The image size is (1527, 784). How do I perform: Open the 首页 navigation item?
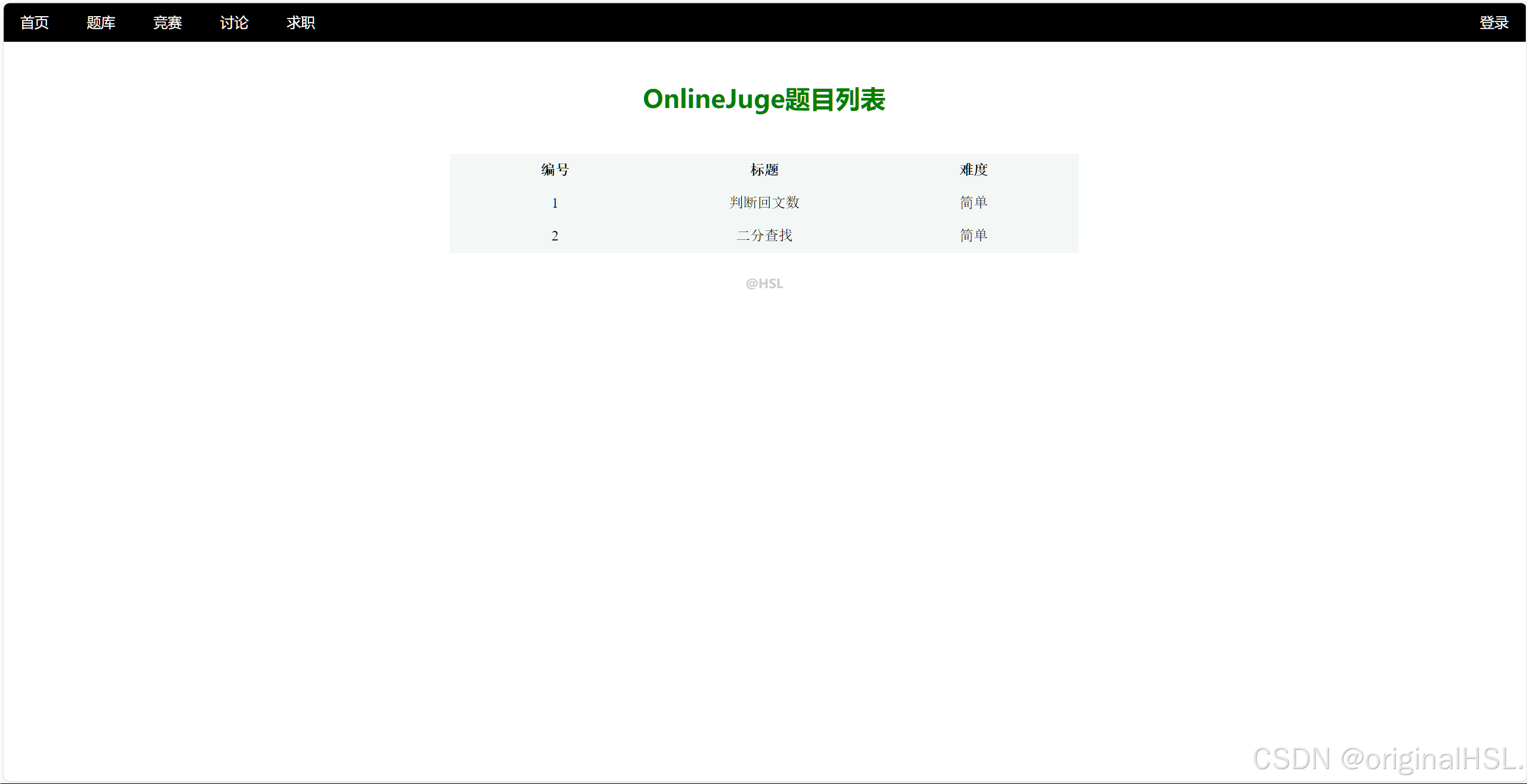point(34,23)
